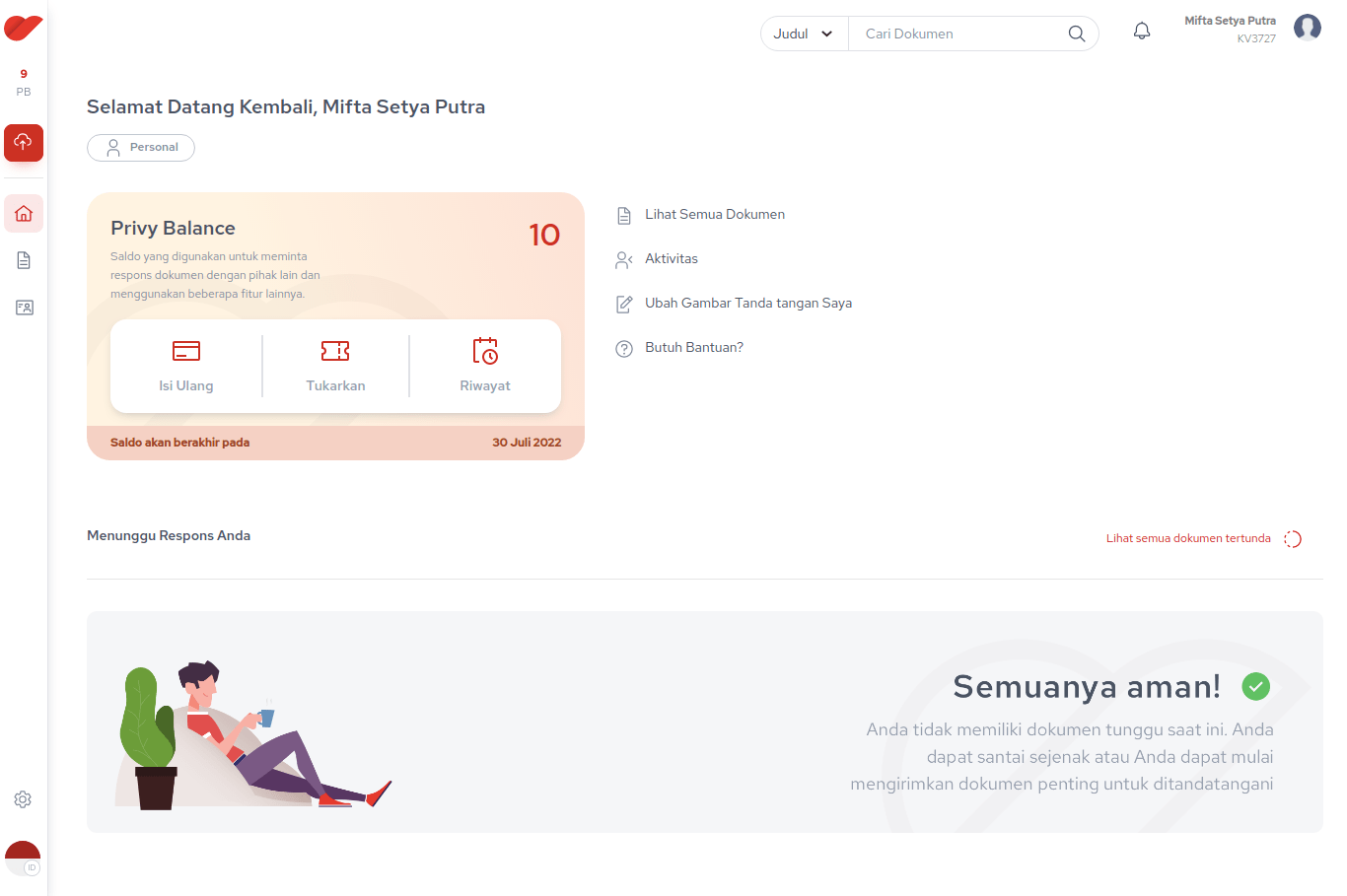Open the Mifta Setya Putra profile menu
Viewport: 1347px width, 896px height.
pyautogui.click(x=1307, y=29)
